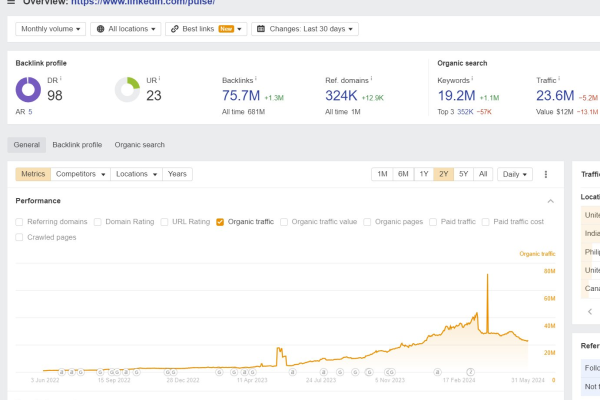This screenshot has width=600, height=400.
Task: Enable the Organic traffic value checkbox
Action: coord(284,222)
